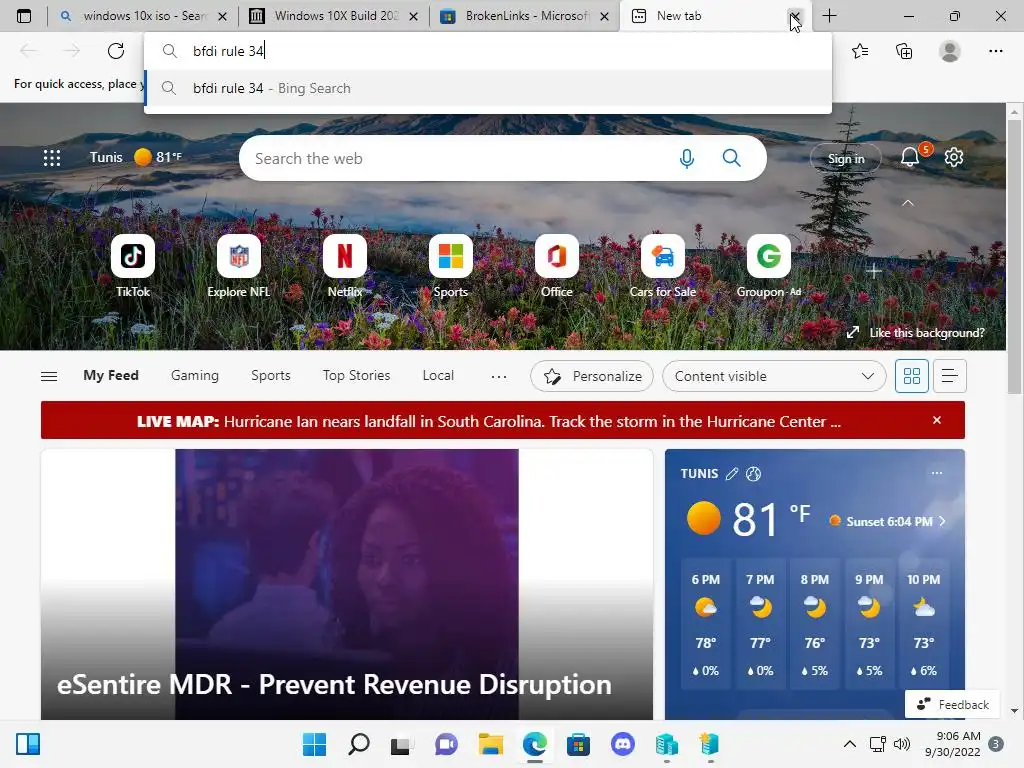
Task: Expand Sunset 6:04 PM details chevron
Action: pyautogui.click(x=942, y=521)
